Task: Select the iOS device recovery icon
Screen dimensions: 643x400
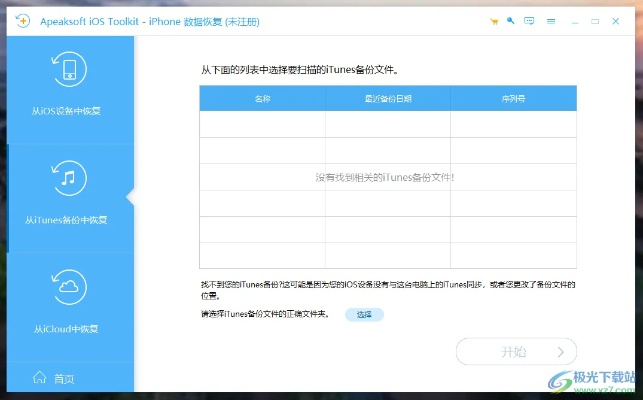Action: (68, 68)
